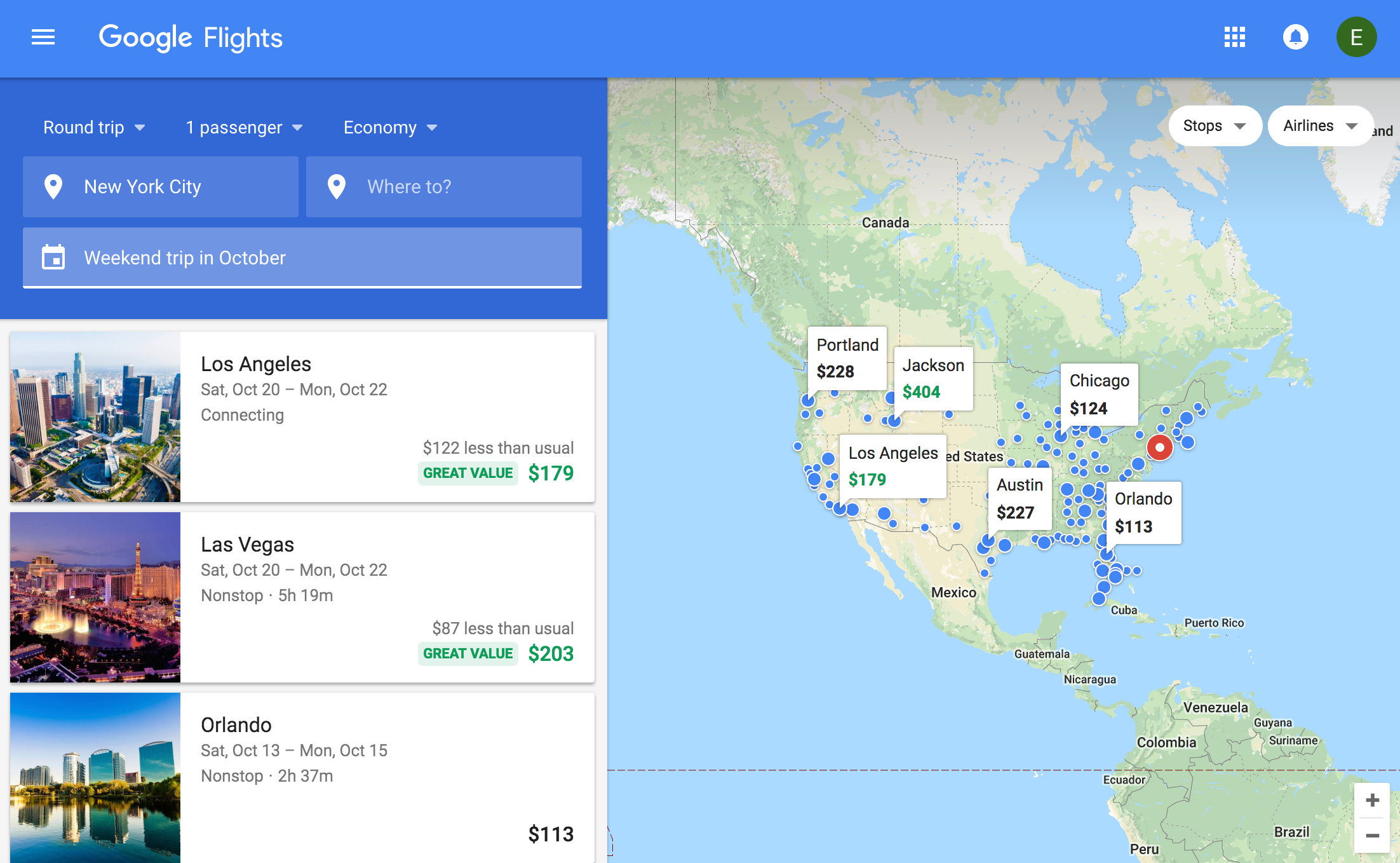Open the Round trip dropdown

93,127
